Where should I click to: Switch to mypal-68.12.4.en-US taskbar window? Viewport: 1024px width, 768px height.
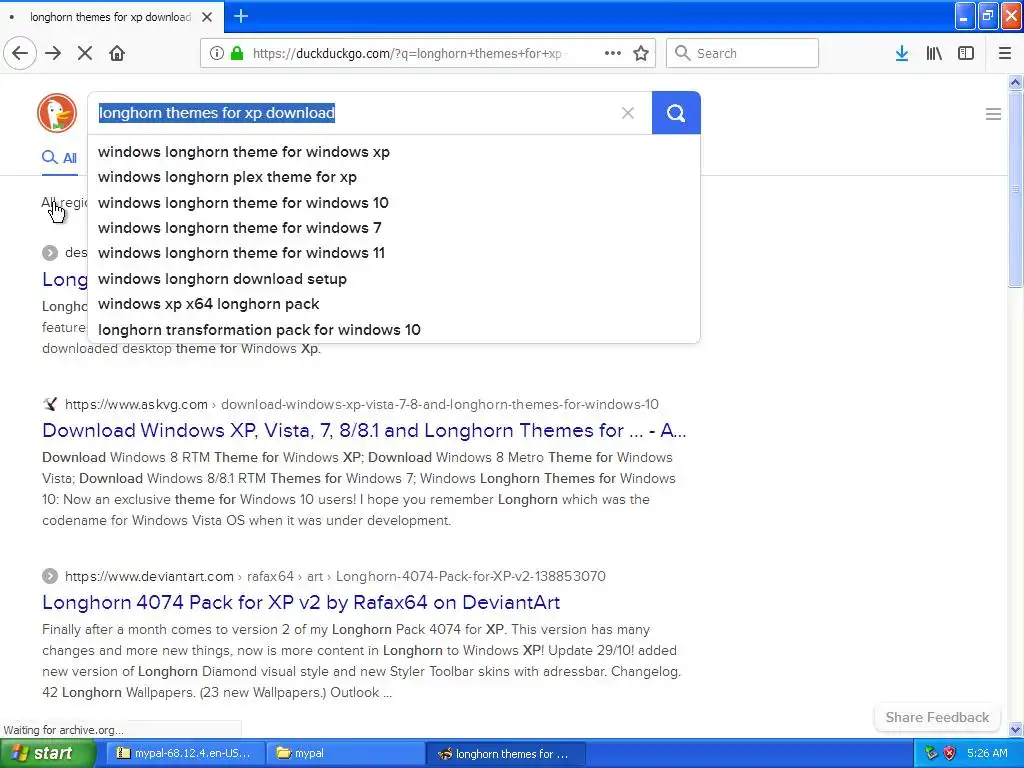tap(184, 753)
